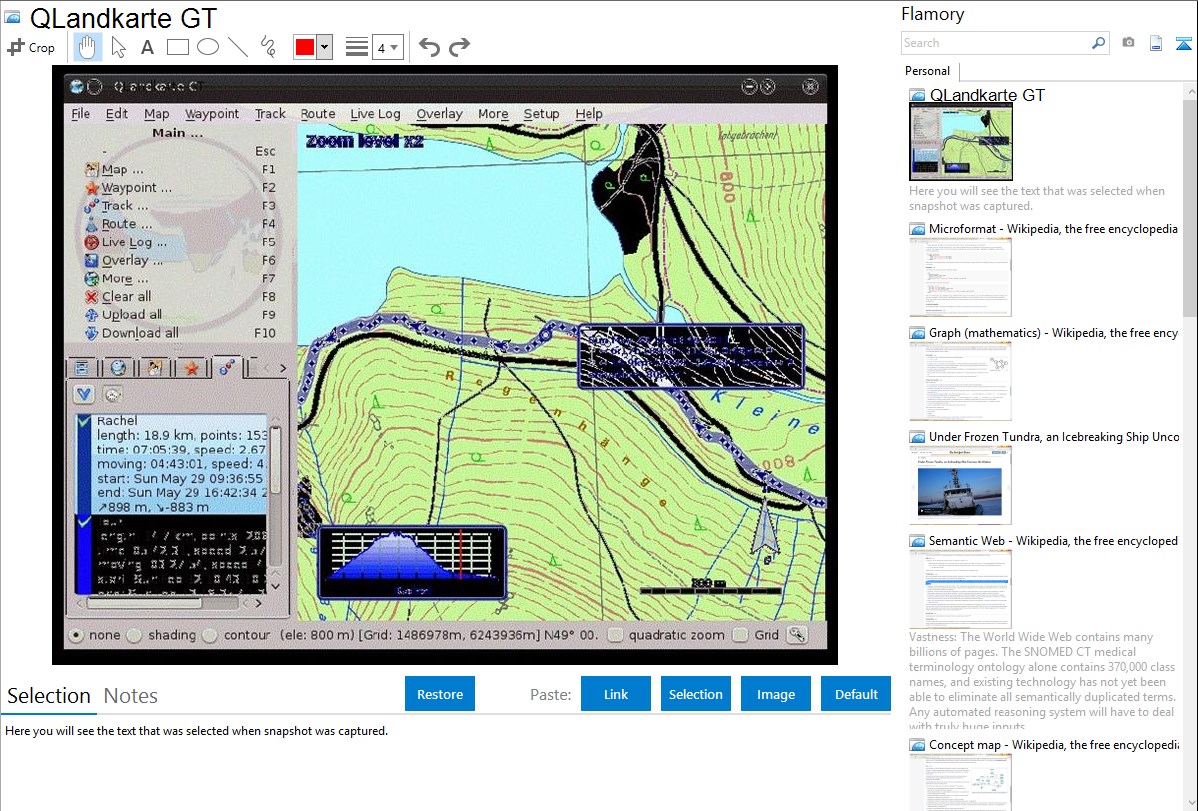The image size is (1198, 811).
Task: Redo the annotation
Action: pos(459,47)
